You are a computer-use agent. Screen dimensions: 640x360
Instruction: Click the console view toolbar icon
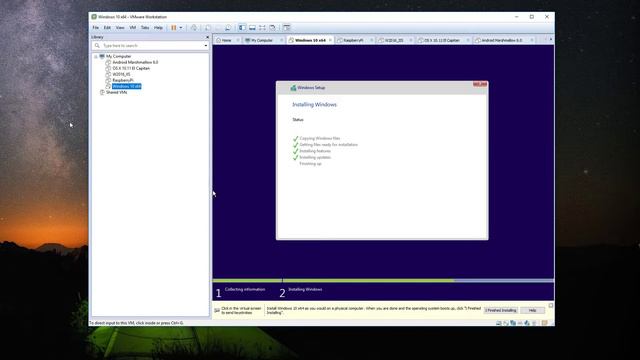(287, 28)
